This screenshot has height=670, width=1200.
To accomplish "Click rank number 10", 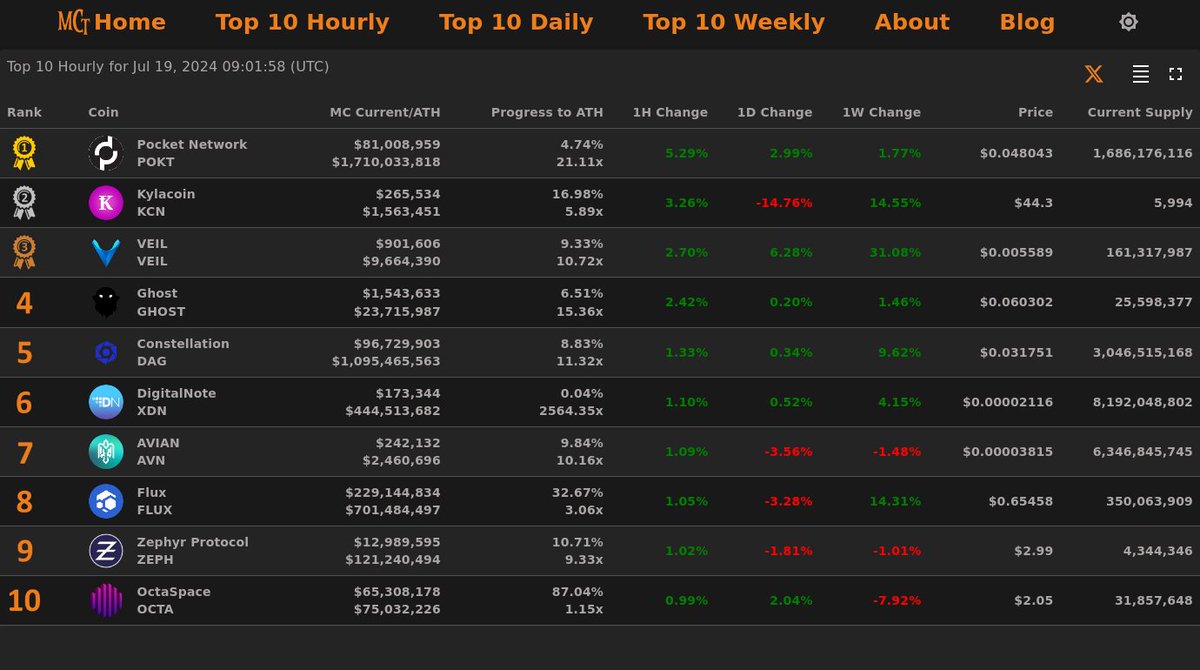I will click(24, 601).
